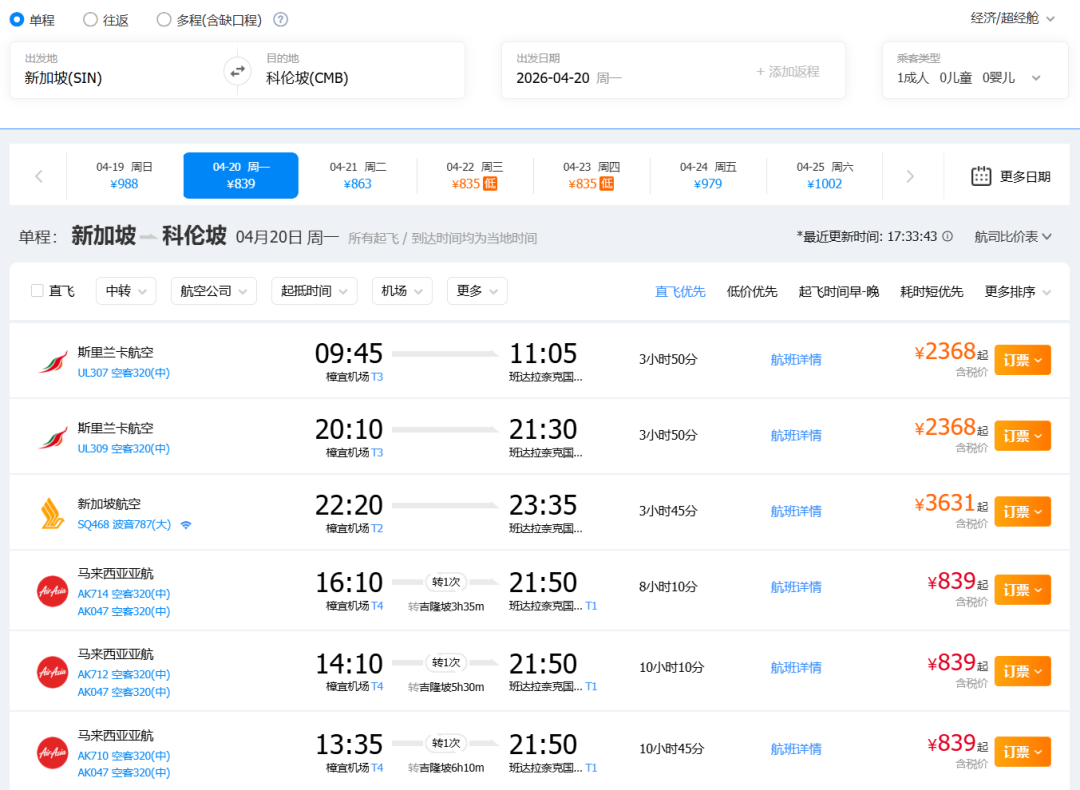The width and height of the screenshot is (1080, 790).
Task: Select the 往返 round-trip radio button
Action: click(91, 20)
